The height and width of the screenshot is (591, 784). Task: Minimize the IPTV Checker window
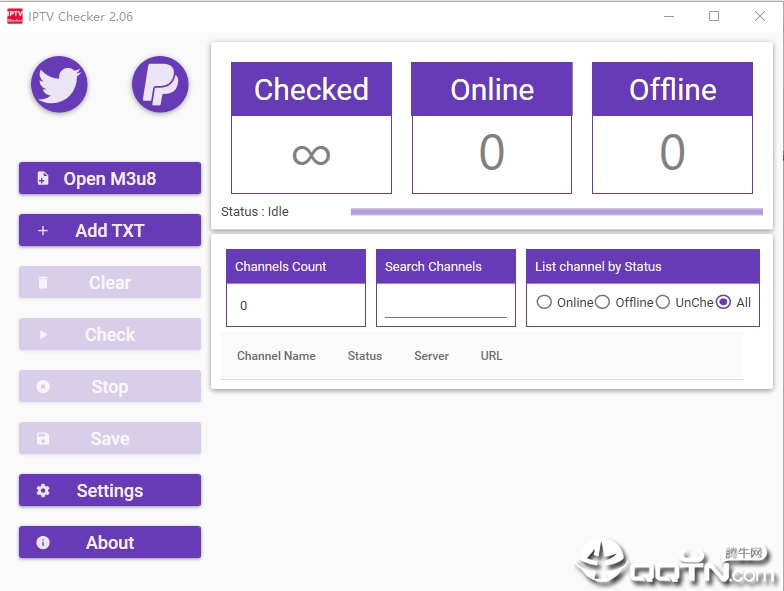(x=669, y=16)
